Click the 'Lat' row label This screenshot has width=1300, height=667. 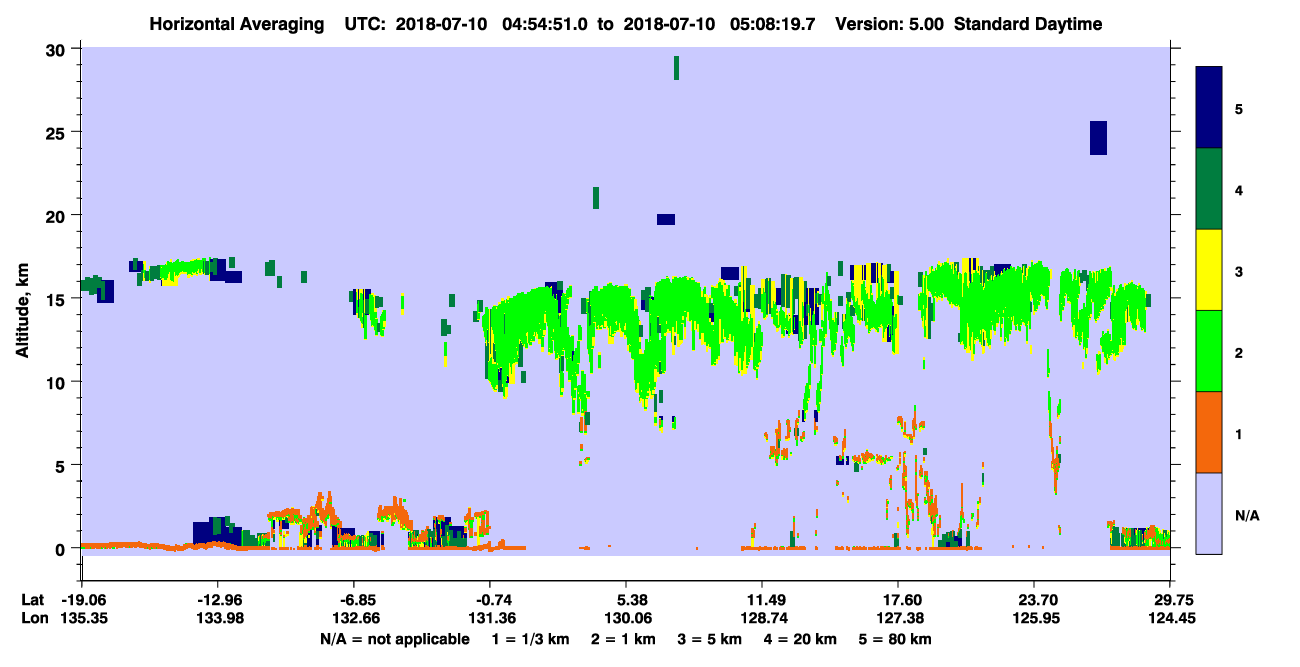tap(32, 600)
